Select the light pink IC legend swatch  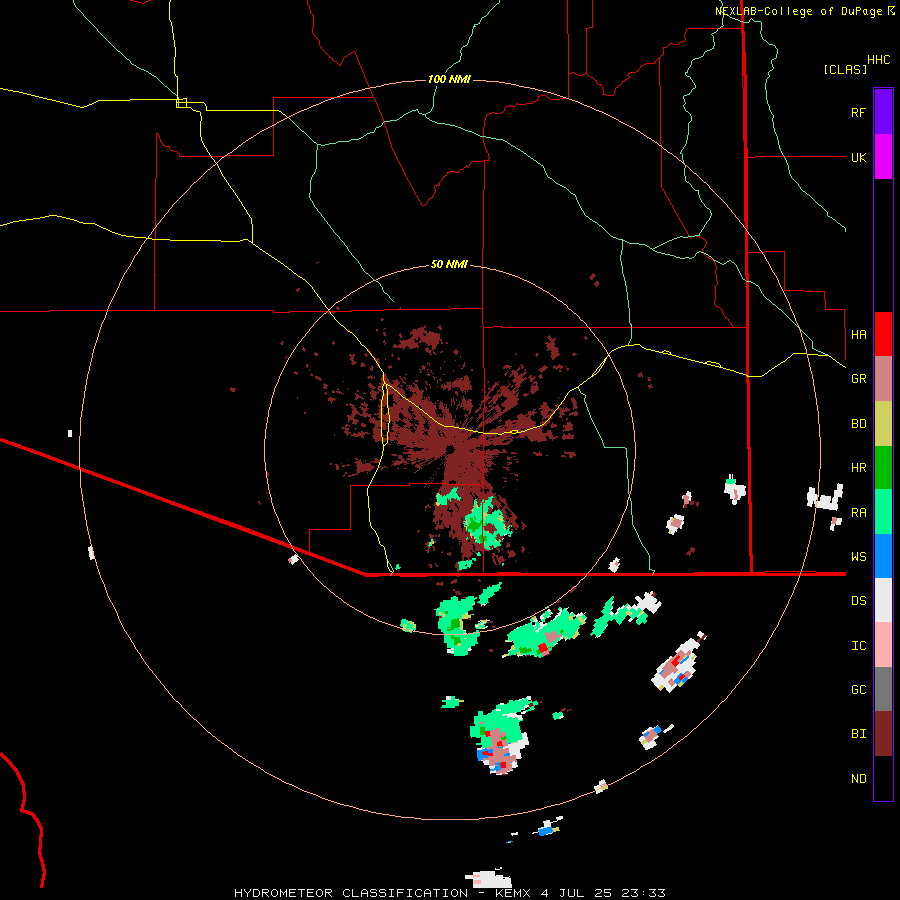click(883, 645)
